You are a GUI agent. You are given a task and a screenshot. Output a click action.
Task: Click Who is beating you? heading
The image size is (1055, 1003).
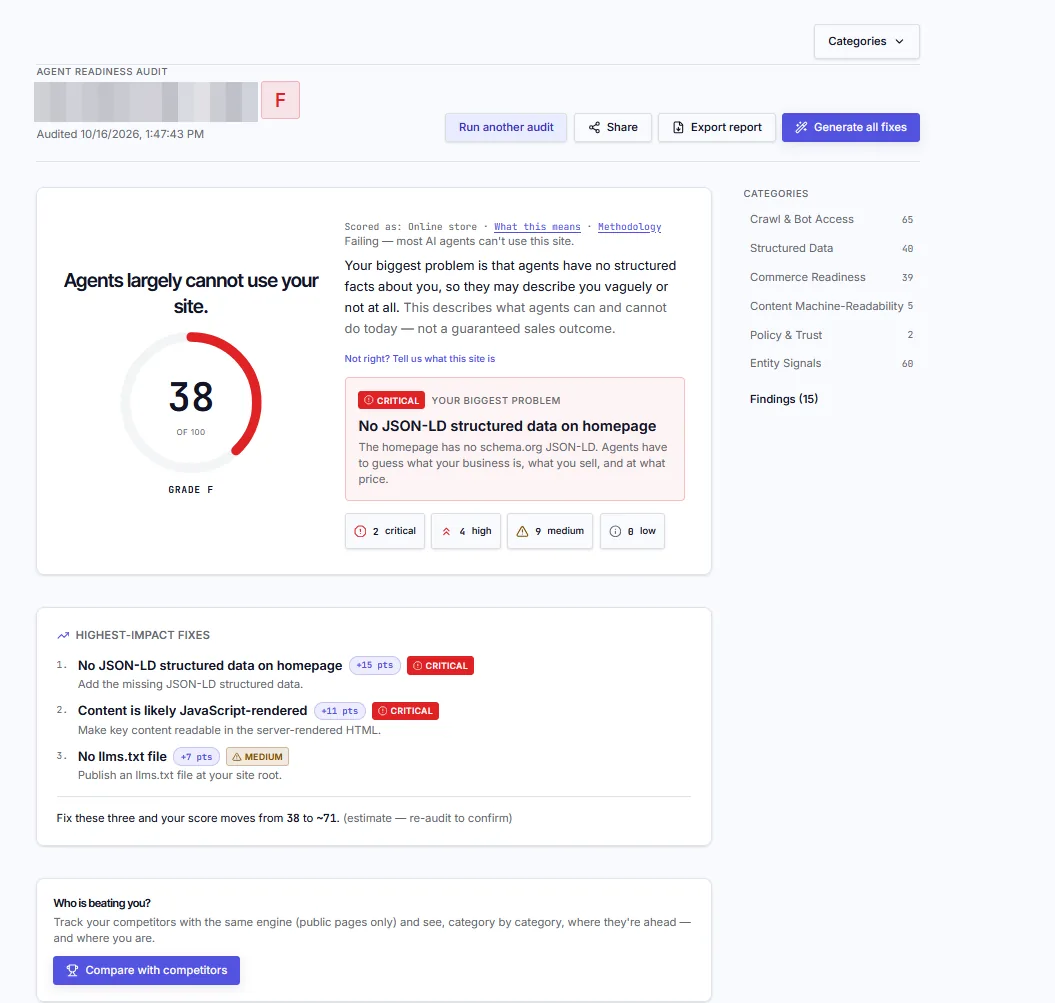click(102, 903)
